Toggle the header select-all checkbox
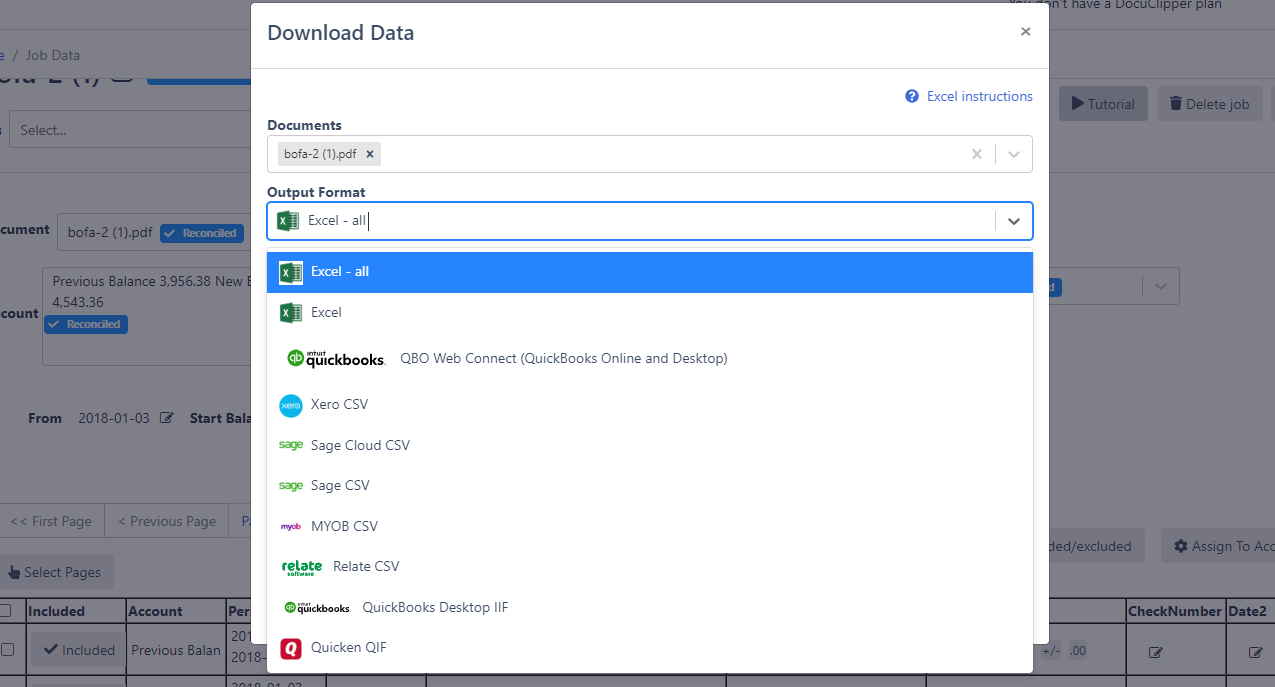Image resolution: width=1275 pixels, height=687 pixels. point(6,610)
